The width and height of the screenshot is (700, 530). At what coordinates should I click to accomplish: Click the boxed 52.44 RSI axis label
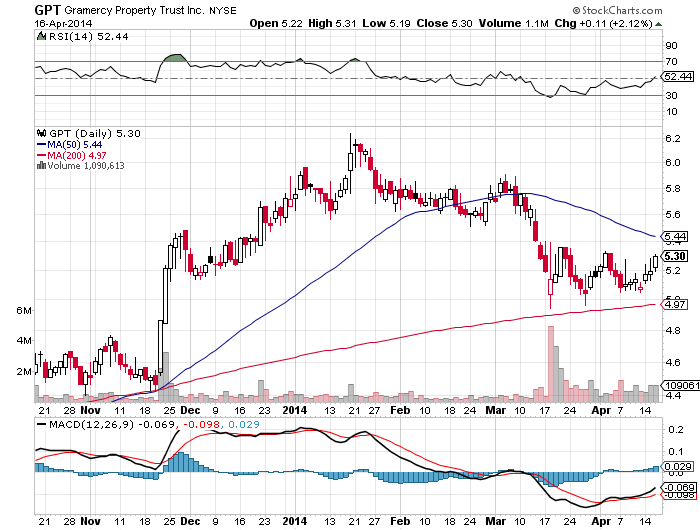click(x=678, y=77)
